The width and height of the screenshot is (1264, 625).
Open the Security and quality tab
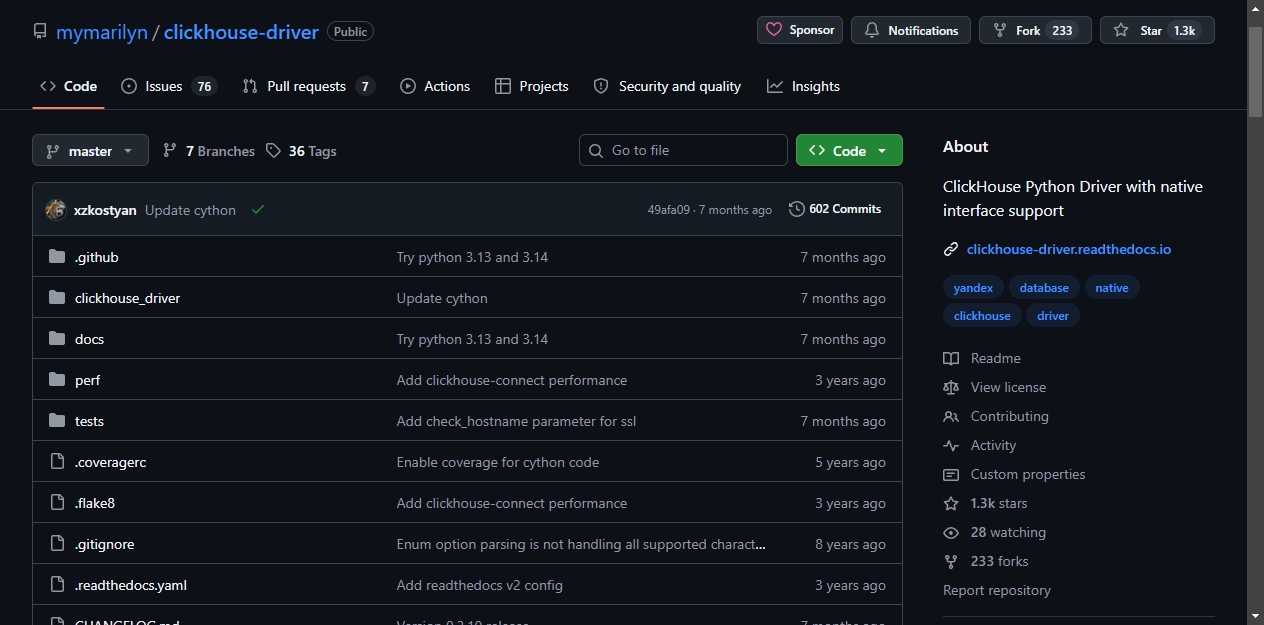click(667, 86)
